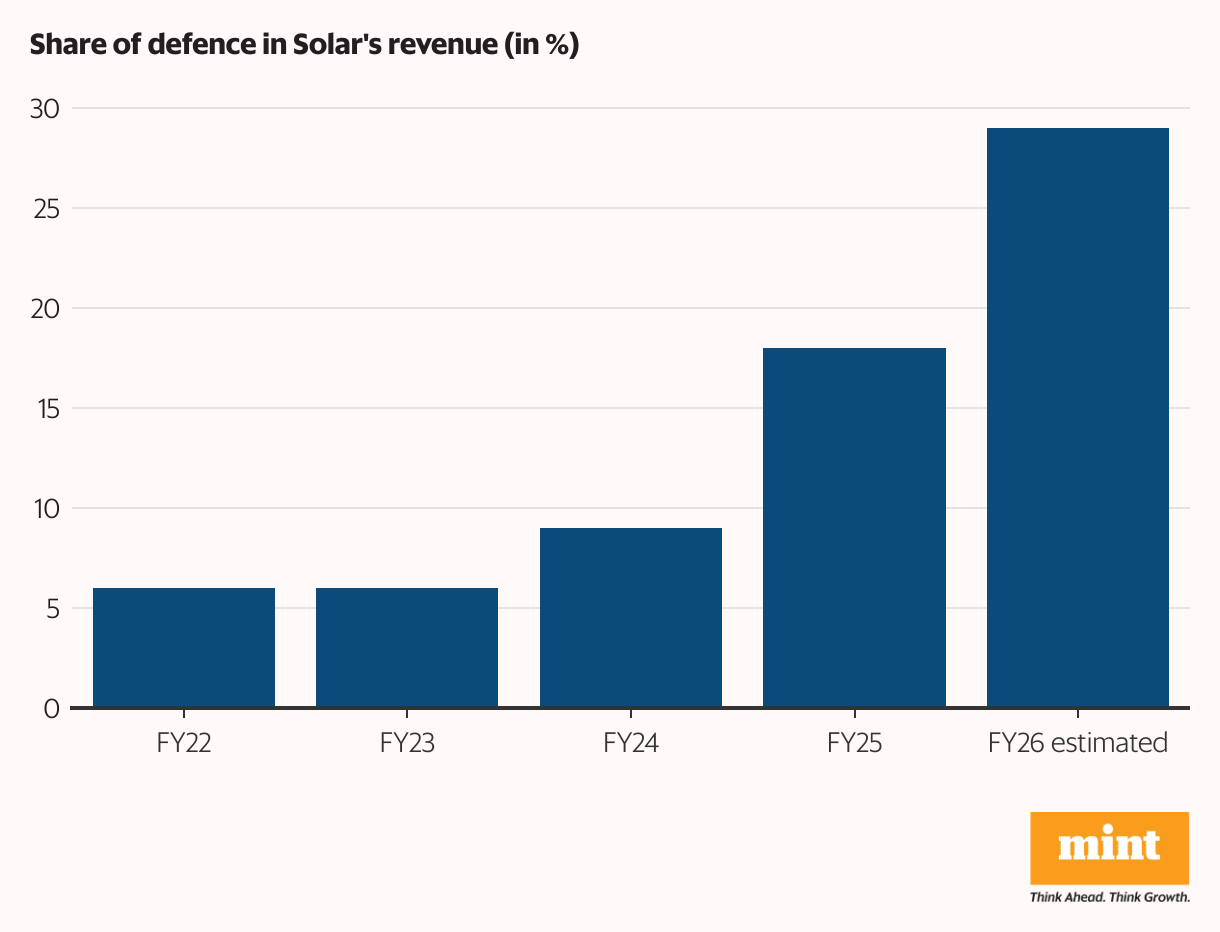Click the tallest bar for FY26 estimated
This screenshot has height=932, width=1220.
pos(1077,418)
